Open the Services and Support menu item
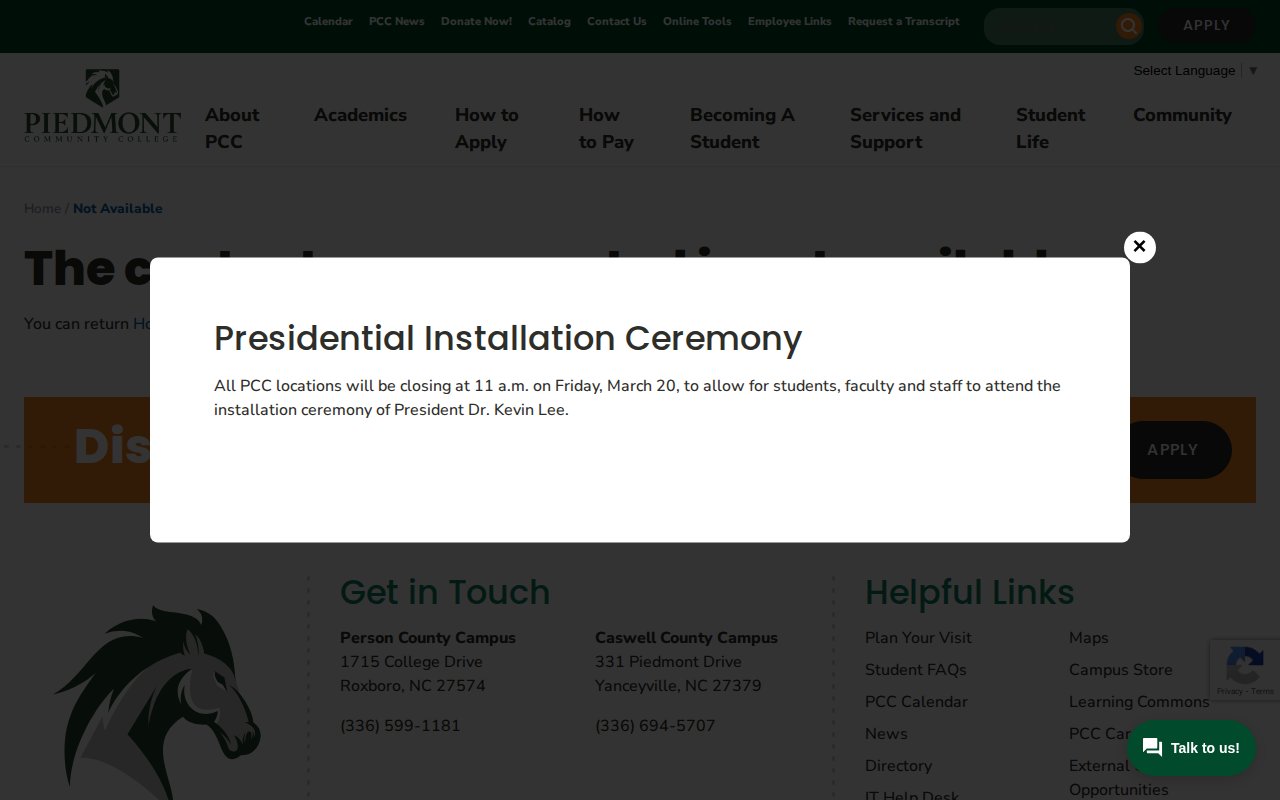 coord(904,128)
